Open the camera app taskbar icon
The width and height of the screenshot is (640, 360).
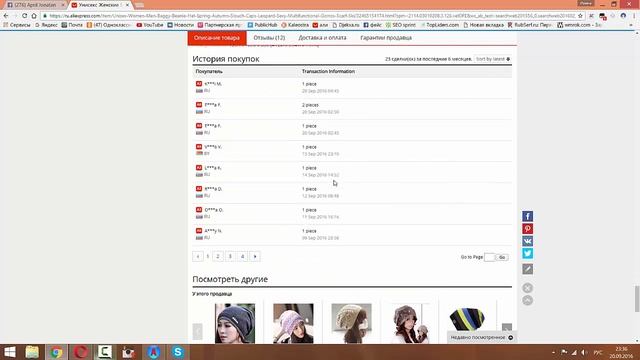point(129,352)
